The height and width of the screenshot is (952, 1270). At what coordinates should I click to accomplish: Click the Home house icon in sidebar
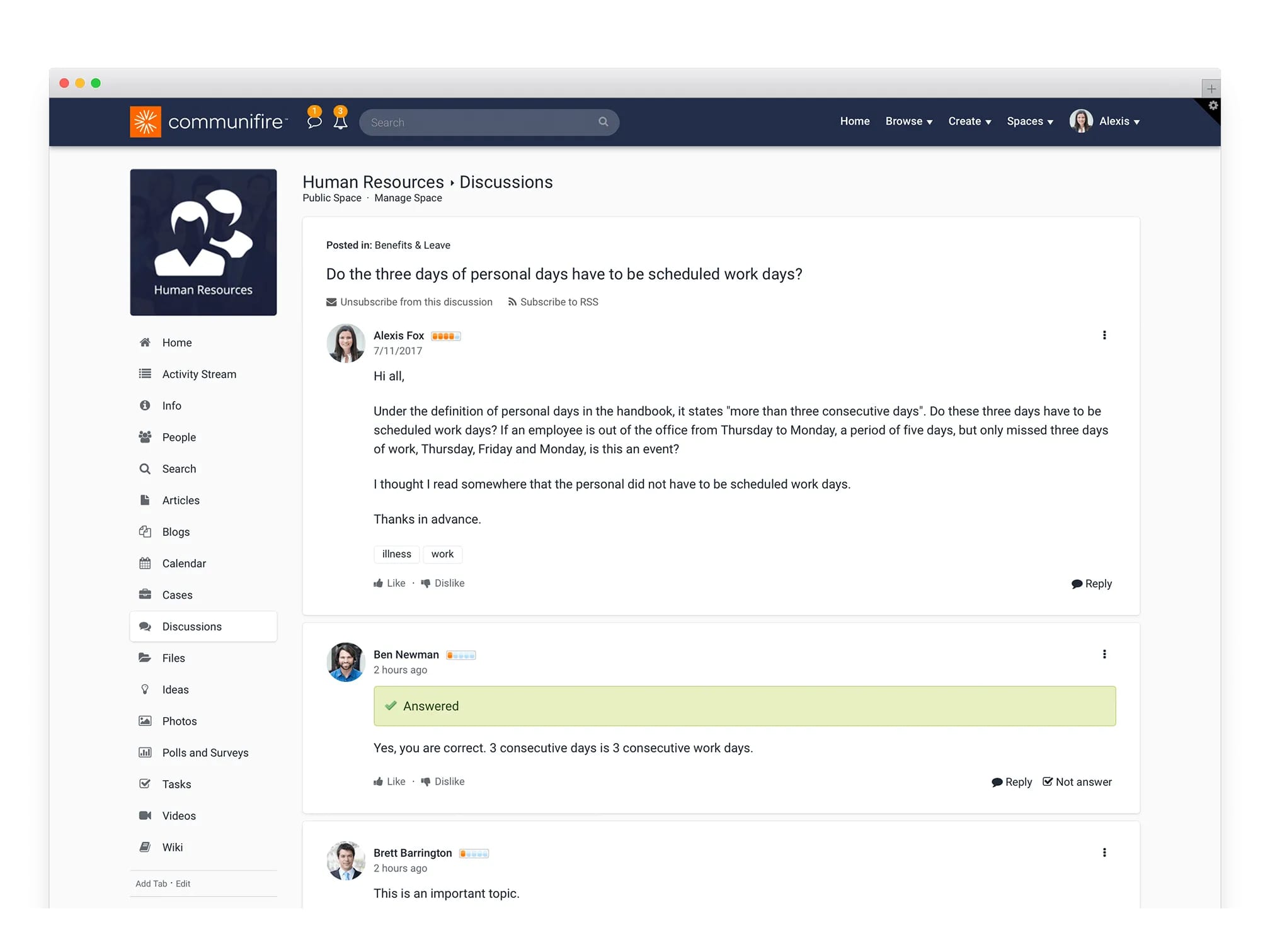coord(145,343)
